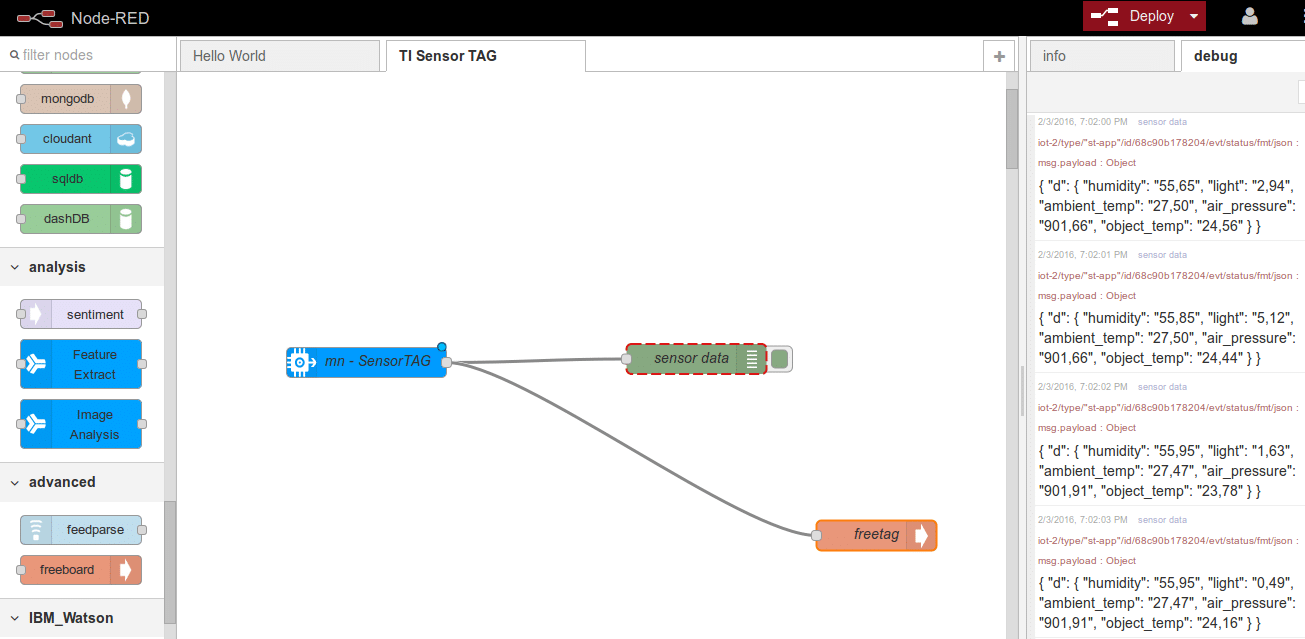Toggle the sensor data debug node output button
The height and width of the screenshot is (639, 1305).
click(x=780, y=359)
